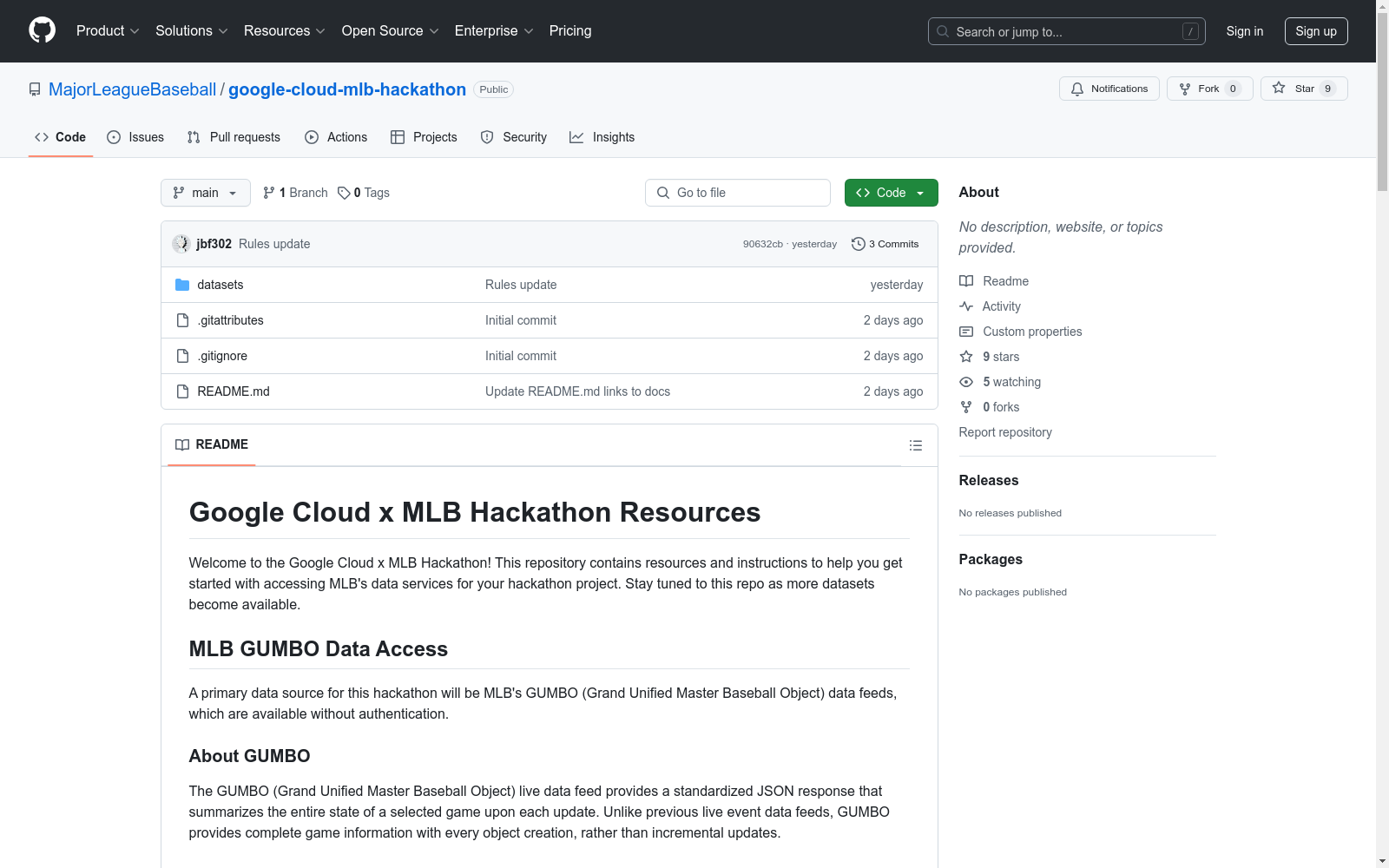The width and height of the screenshot is (1389, 868).
Task: Click the jbf302 avatar image
Action: click(x=181, y=244)
